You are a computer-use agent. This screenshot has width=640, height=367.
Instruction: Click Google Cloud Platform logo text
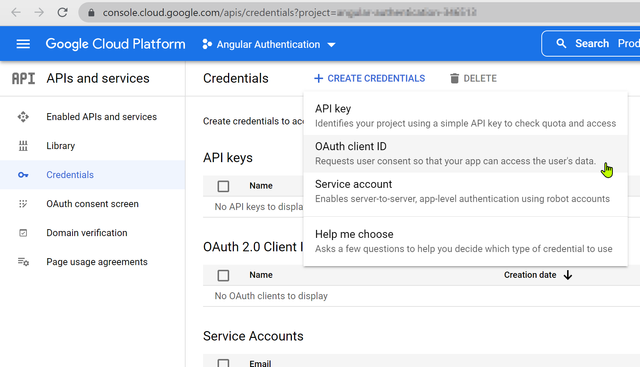coord(115,44)
